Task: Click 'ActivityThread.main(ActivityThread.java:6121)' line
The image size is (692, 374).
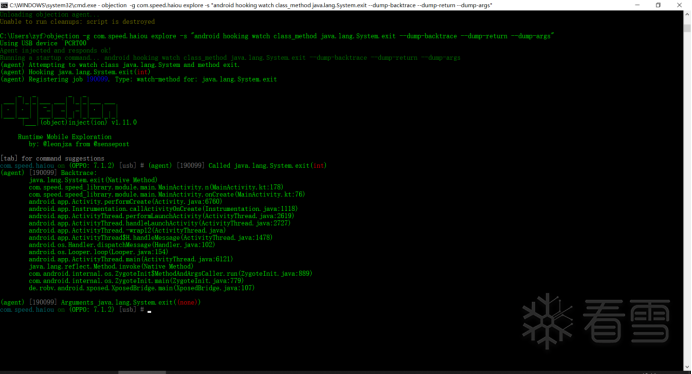Action: 131,259
